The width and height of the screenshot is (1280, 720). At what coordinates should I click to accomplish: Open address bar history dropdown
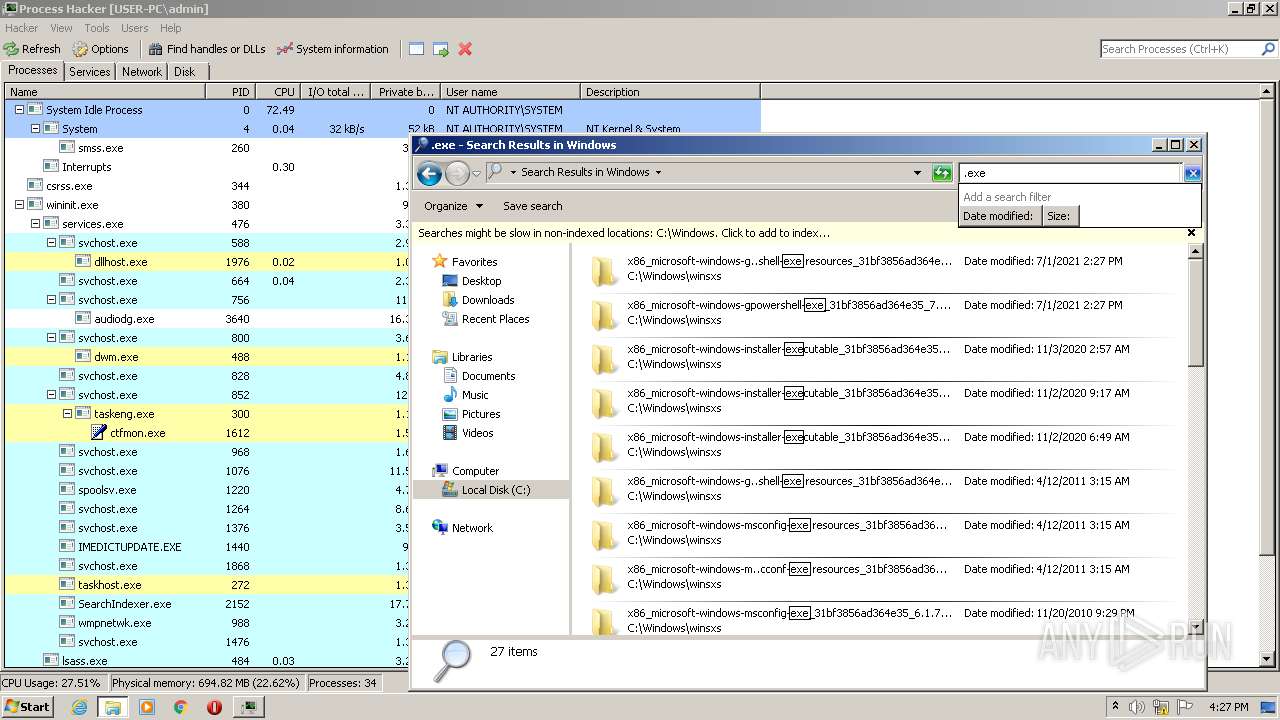[x=917, y=173]
